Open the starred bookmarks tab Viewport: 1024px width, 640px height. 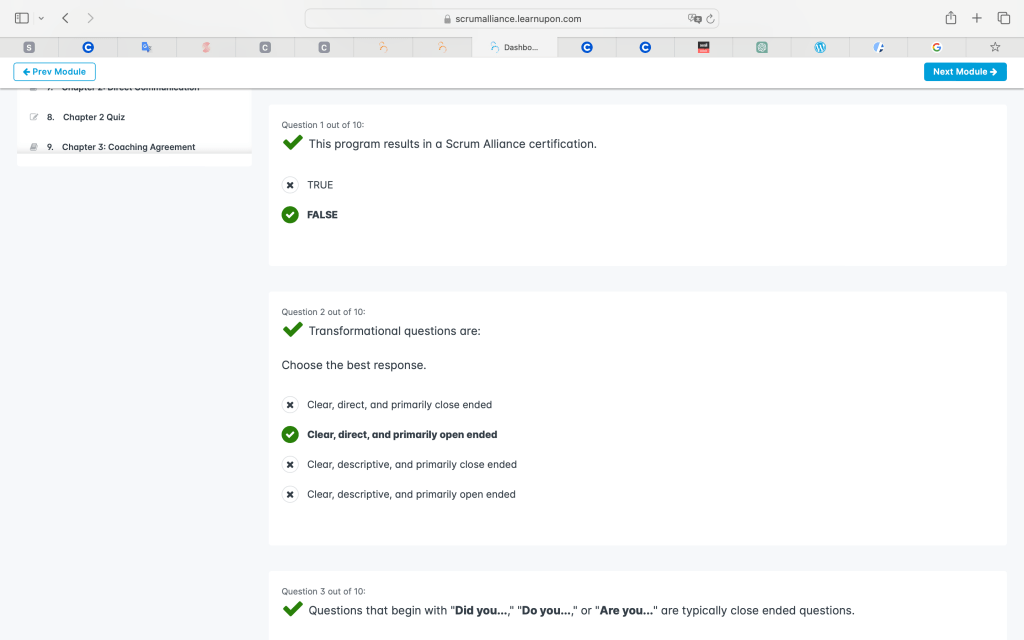click(x=994, y=47)
